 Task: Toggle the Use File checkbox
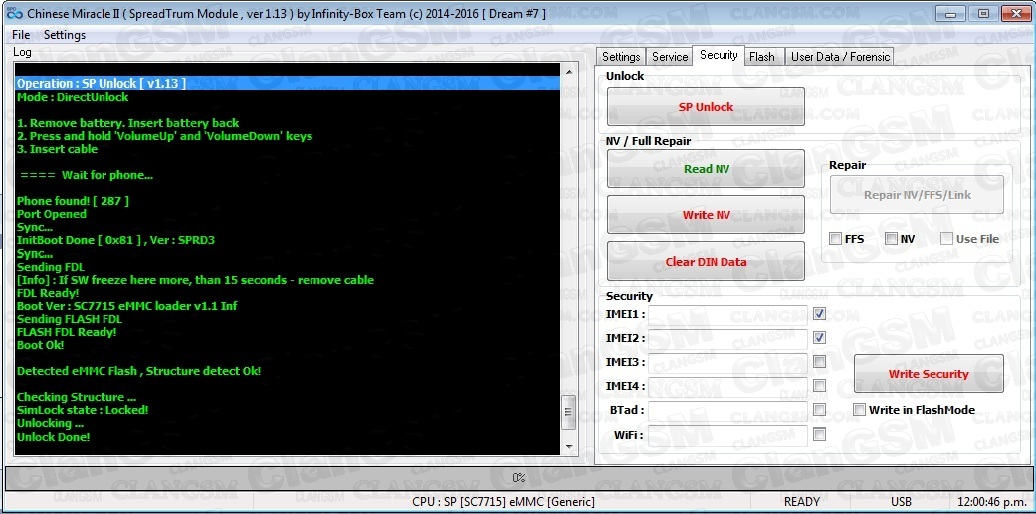coord(947,239)
